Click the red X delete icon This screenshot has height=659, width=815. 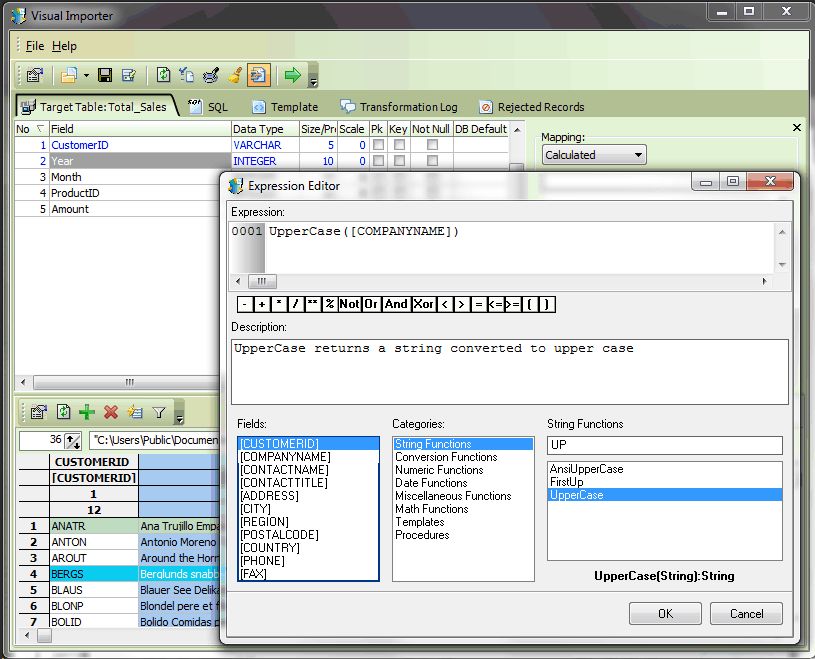tap(111, 412)
